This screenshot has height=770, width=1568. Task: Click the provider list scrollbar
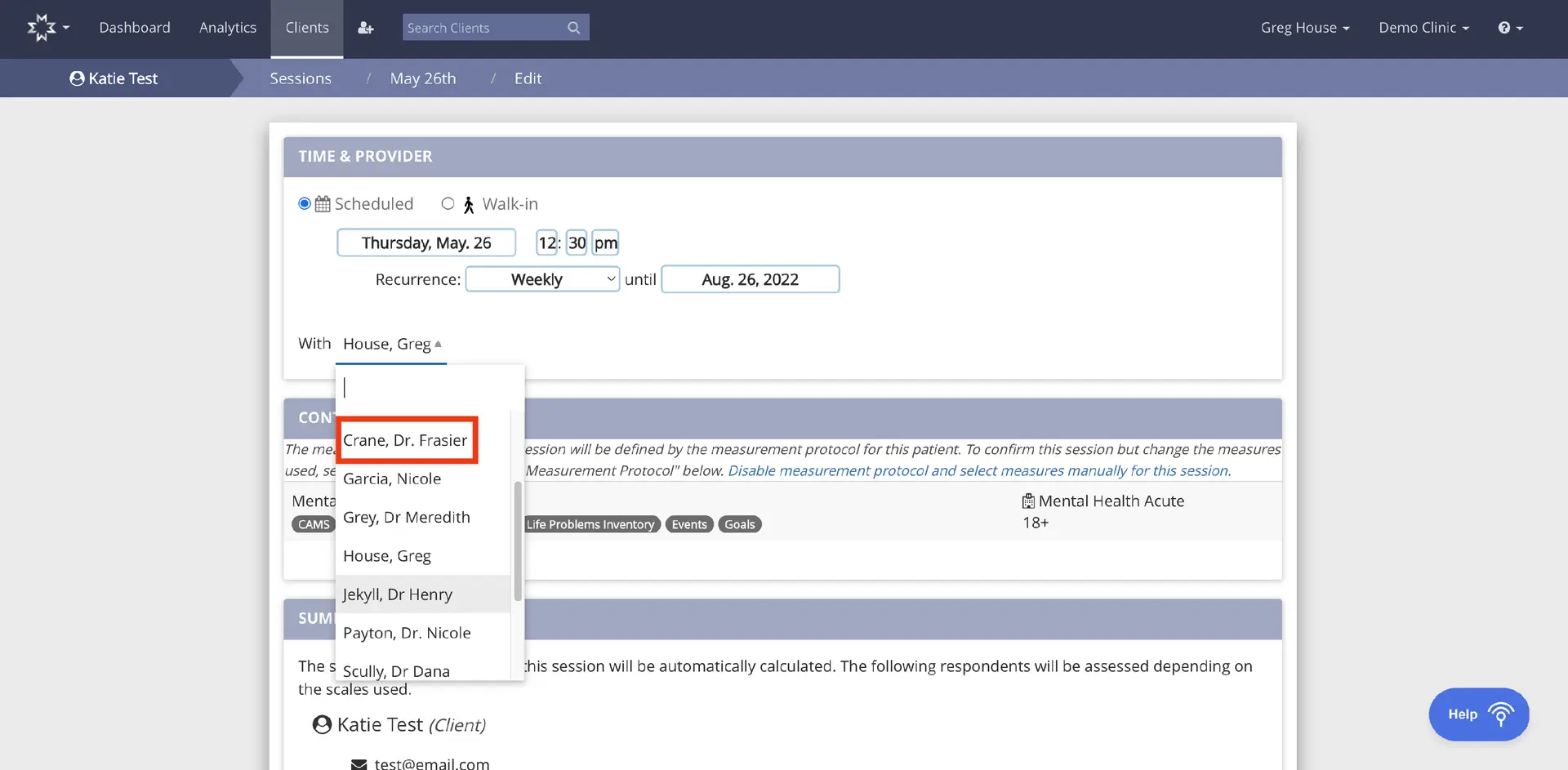point(518,541)
